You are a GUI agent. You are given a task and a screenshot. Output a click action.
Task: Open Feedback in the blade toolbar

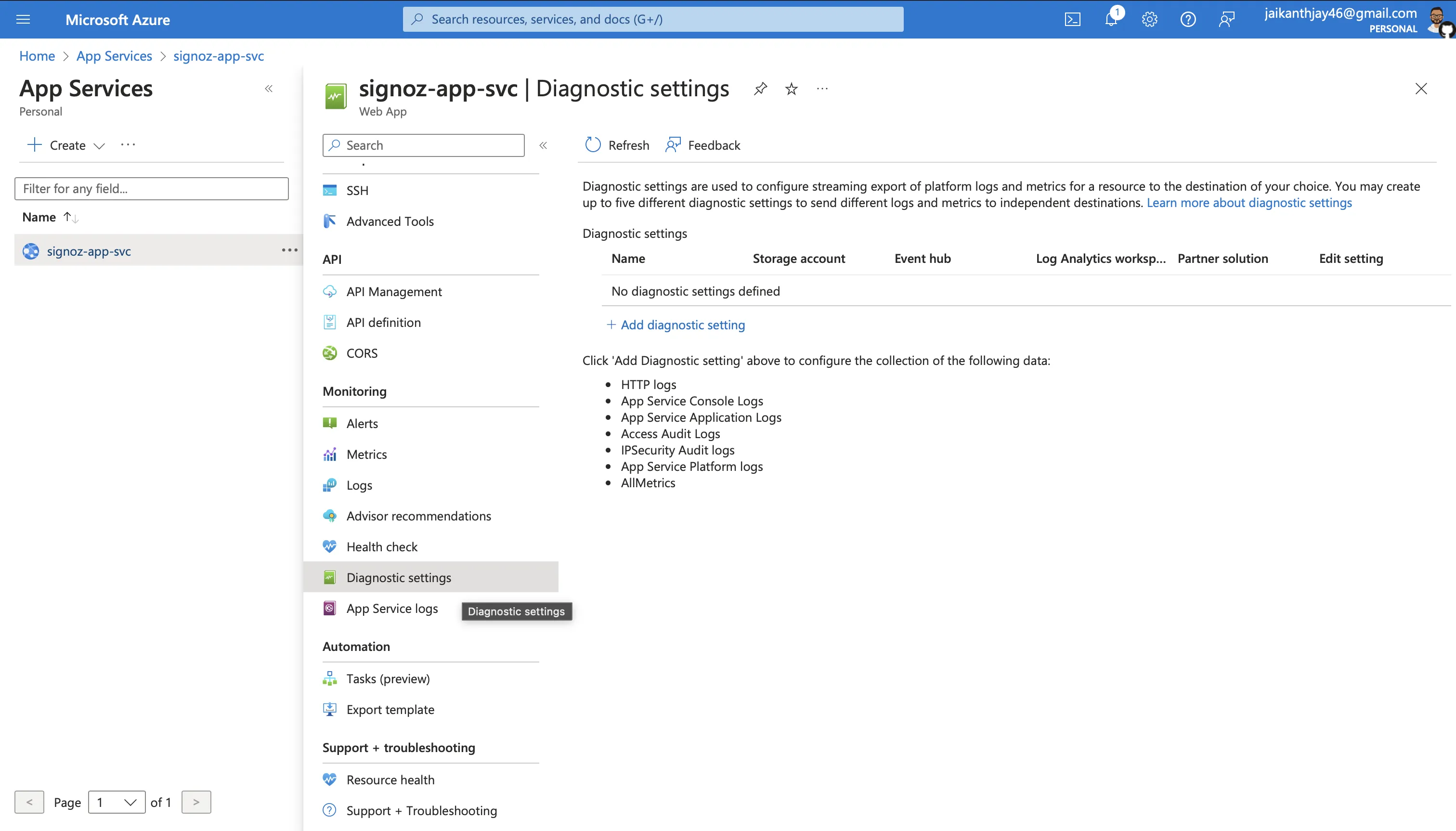click(702, 145)
